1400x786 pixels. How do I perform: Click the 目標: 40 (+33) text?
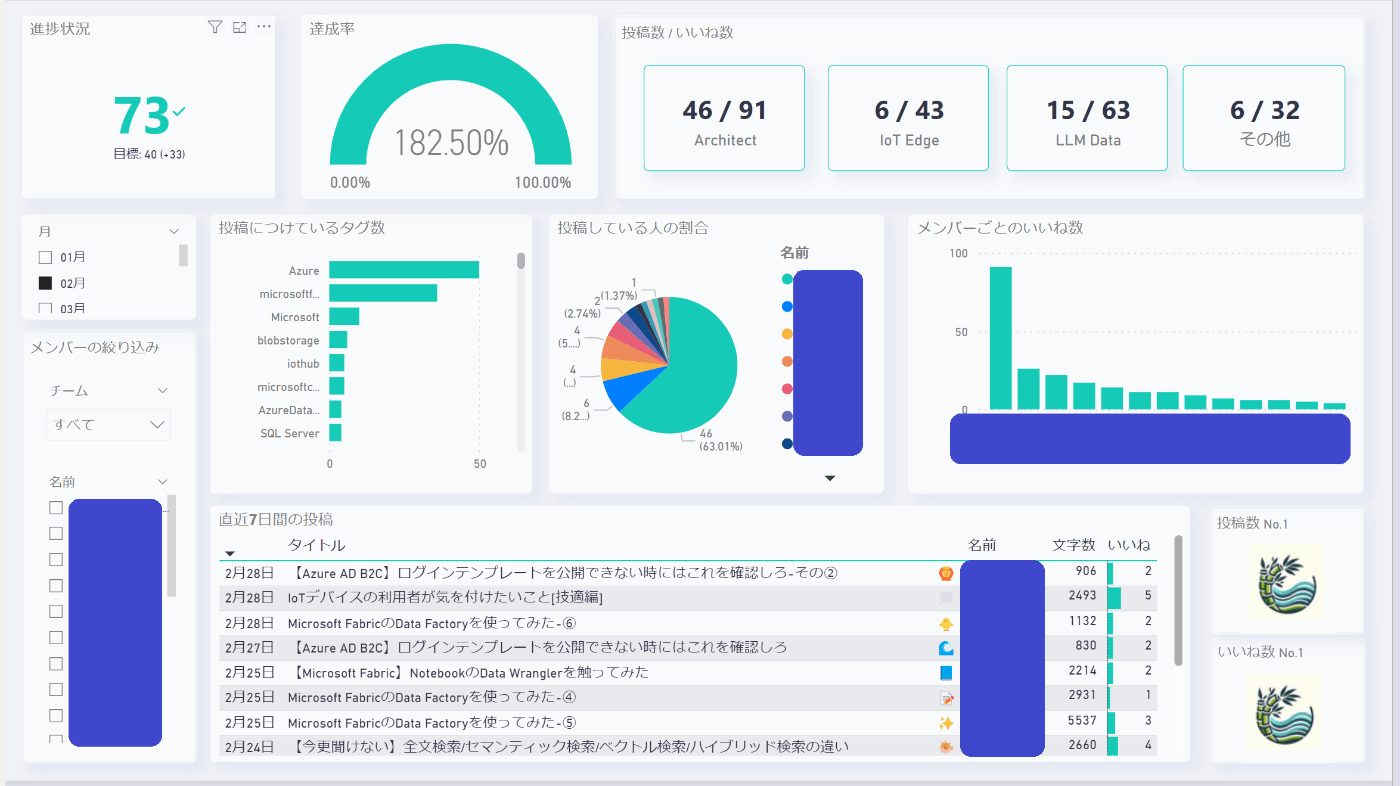[x=149, y=154]
